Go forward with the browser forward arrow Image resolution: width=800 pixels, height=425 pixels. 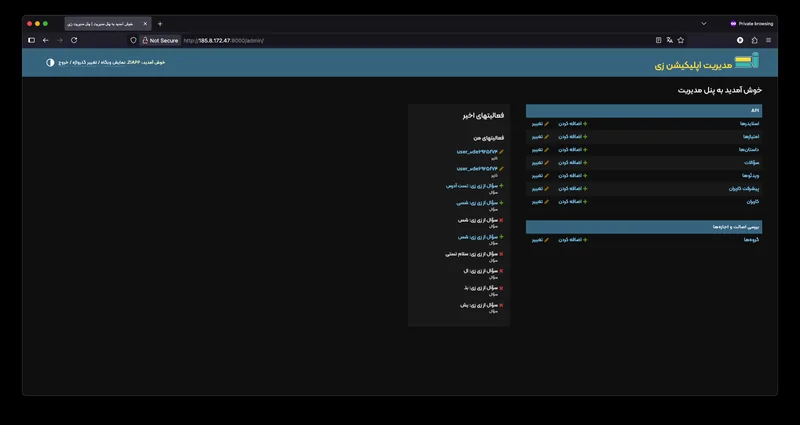60,40
